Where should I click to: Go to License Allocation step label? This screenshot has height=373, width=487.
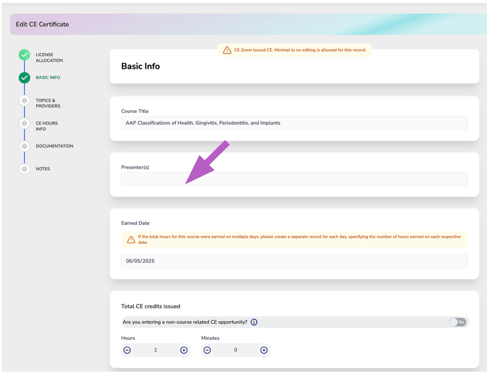pos(49,57)
